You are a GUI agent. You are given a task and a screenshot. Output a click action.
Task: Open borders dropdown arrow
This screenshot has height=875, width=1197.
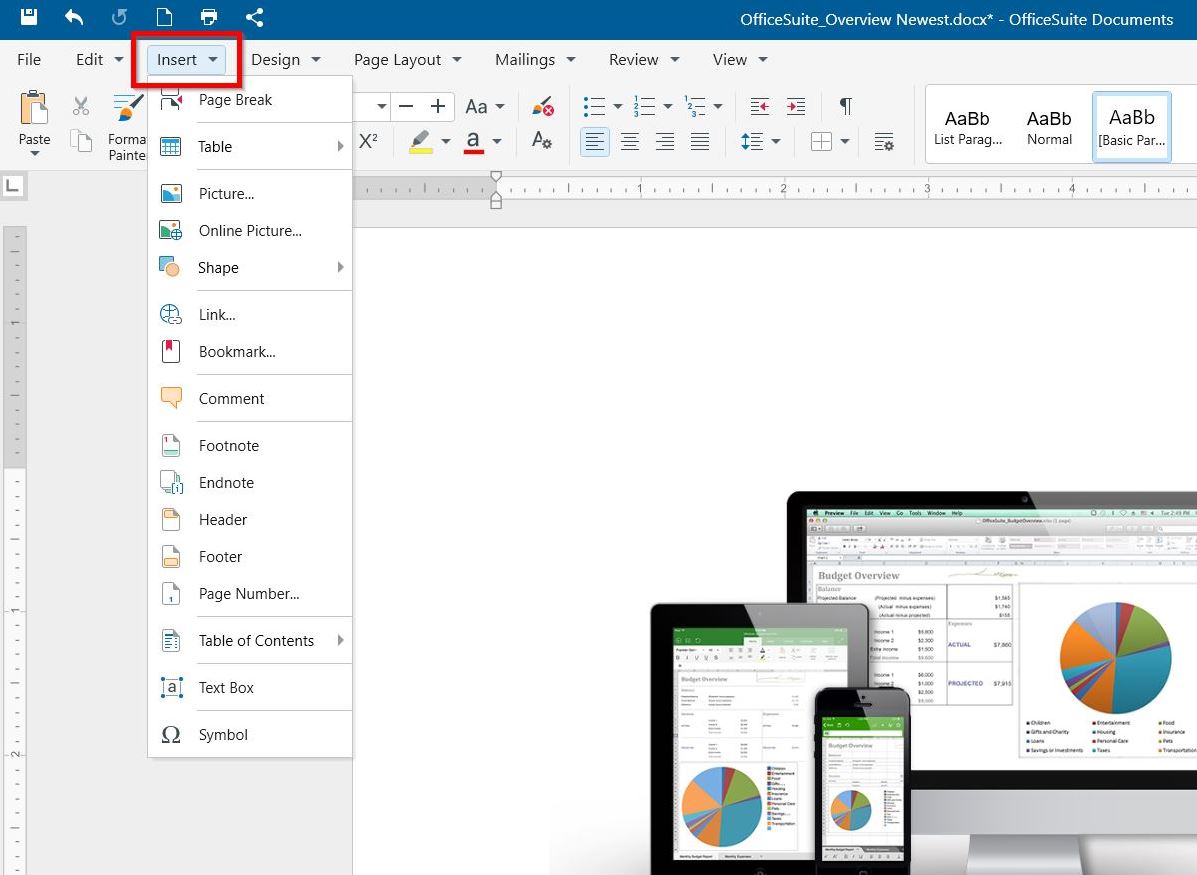[x=844, y=141]
